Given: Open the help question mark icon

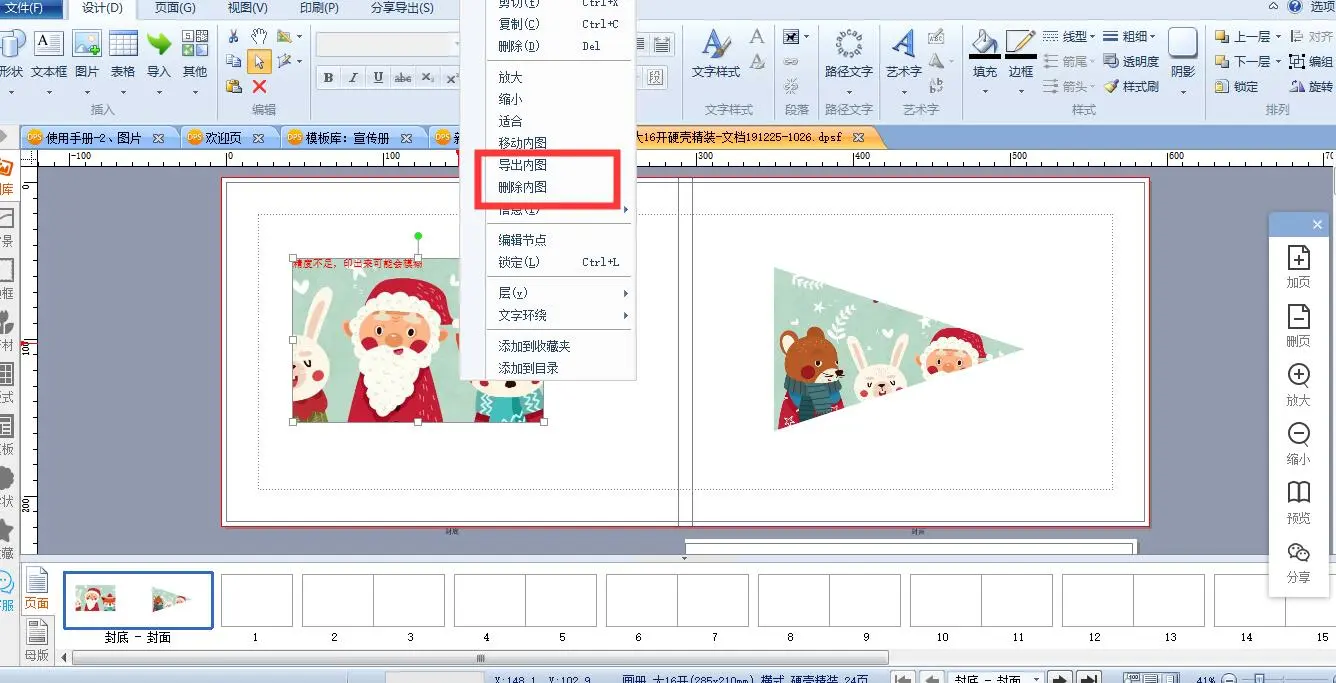Looking at the screenshot, I should 1295,7.
